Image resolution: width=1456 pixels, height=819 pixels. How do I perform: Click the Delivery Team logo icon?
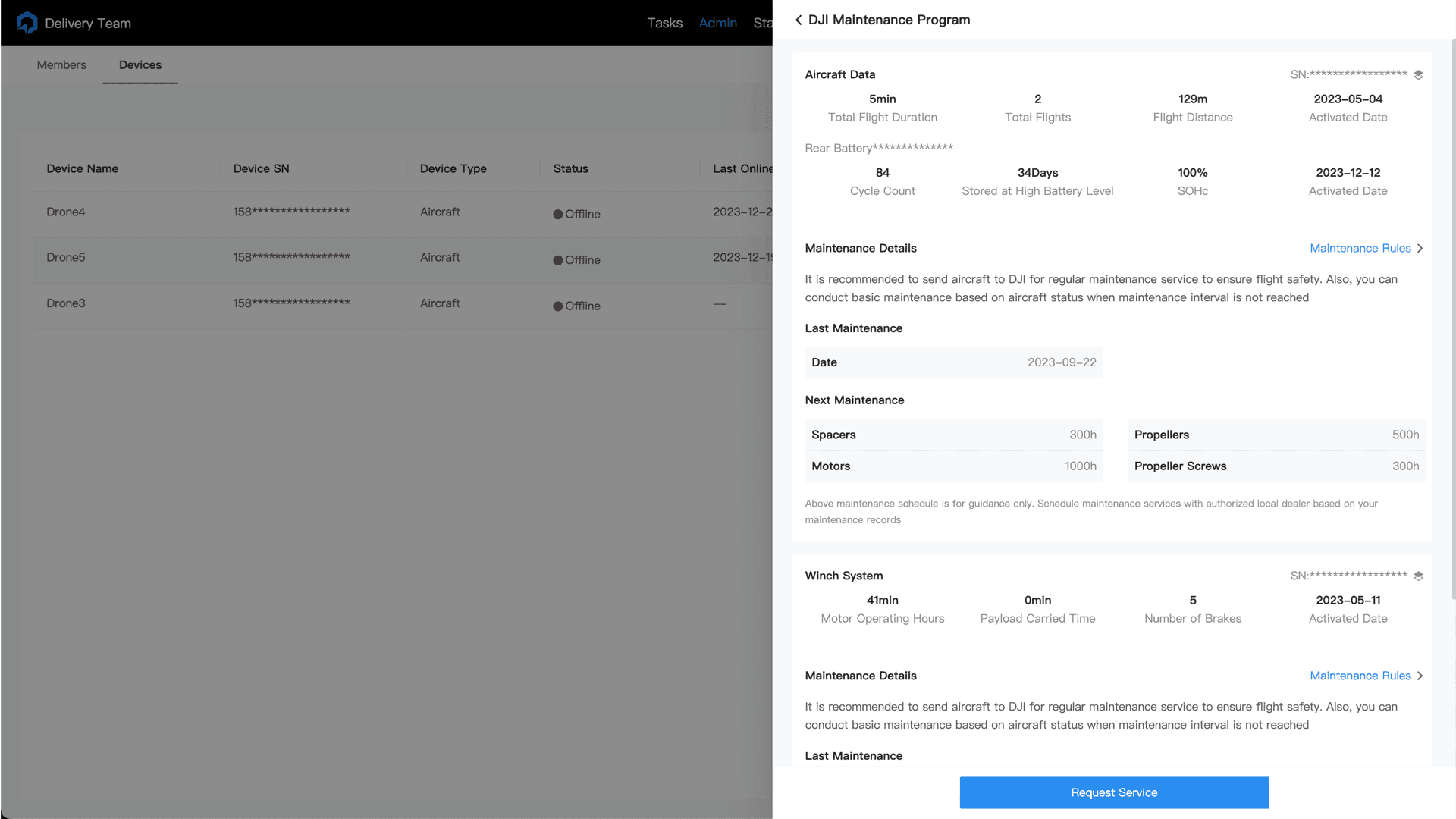click(27, 23)
